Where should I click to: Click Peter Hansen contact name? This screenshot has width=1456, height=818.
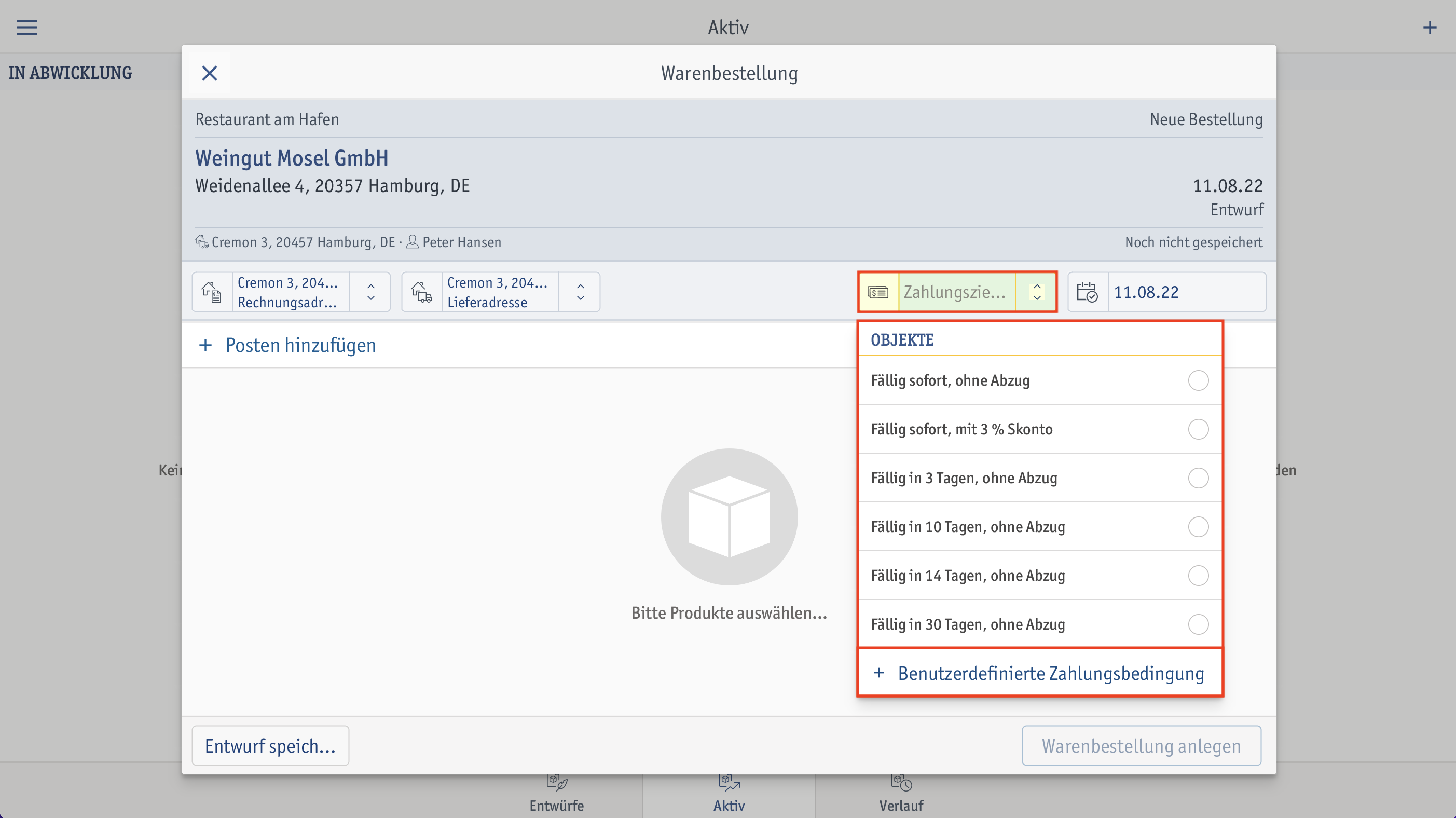462,242
